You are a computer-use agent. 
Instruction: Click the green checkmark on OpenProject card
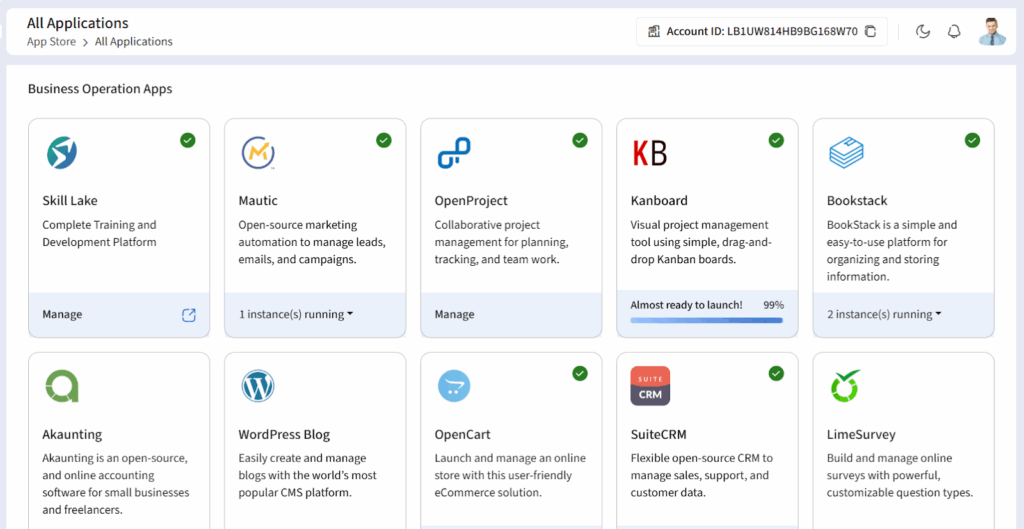tap(580, 140)
